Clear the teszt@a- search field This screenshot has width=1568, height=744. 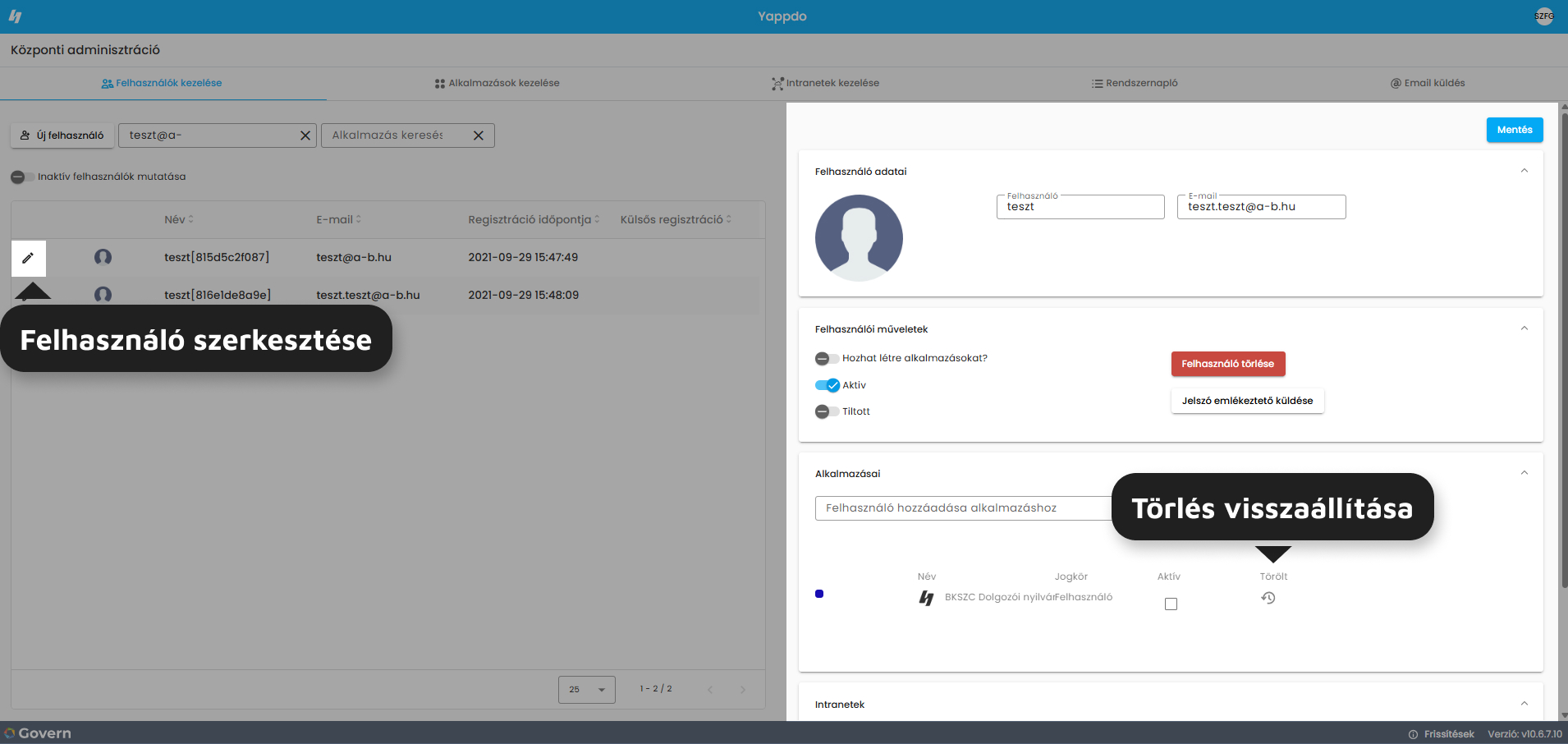[x=305, y=135]
